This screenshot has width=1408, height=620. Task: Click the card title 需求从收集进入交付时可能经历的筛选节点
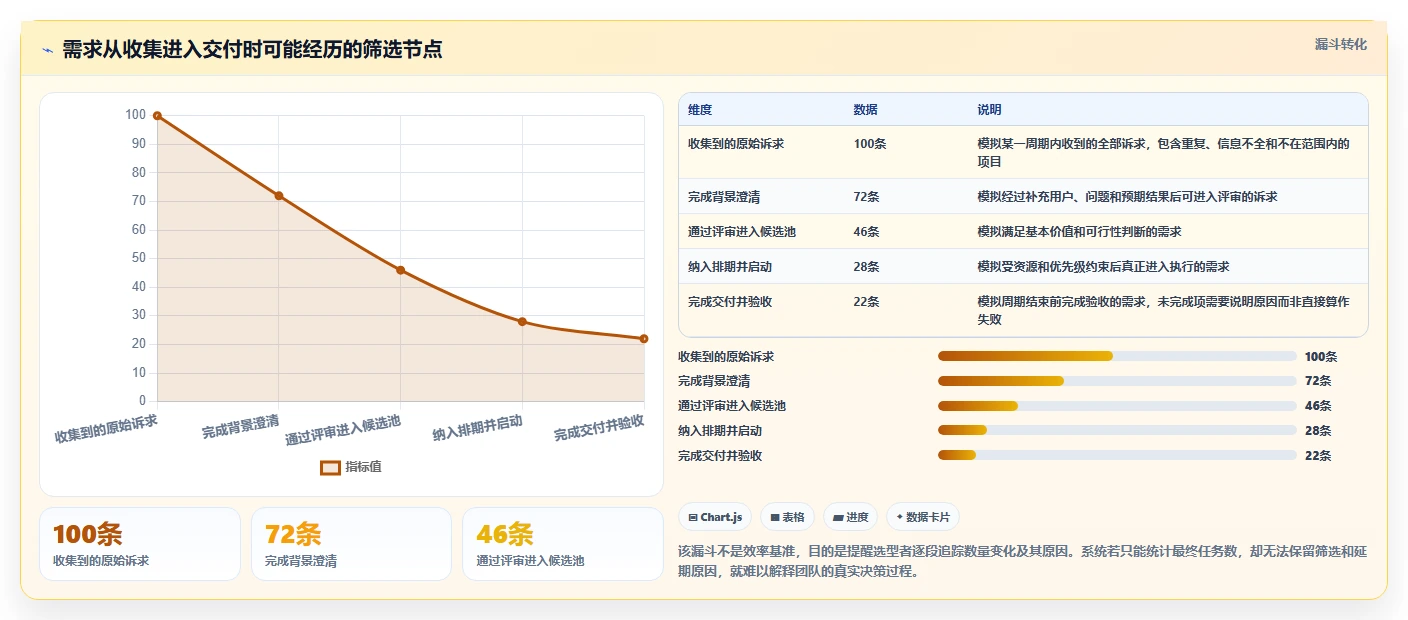pos(252,50)
